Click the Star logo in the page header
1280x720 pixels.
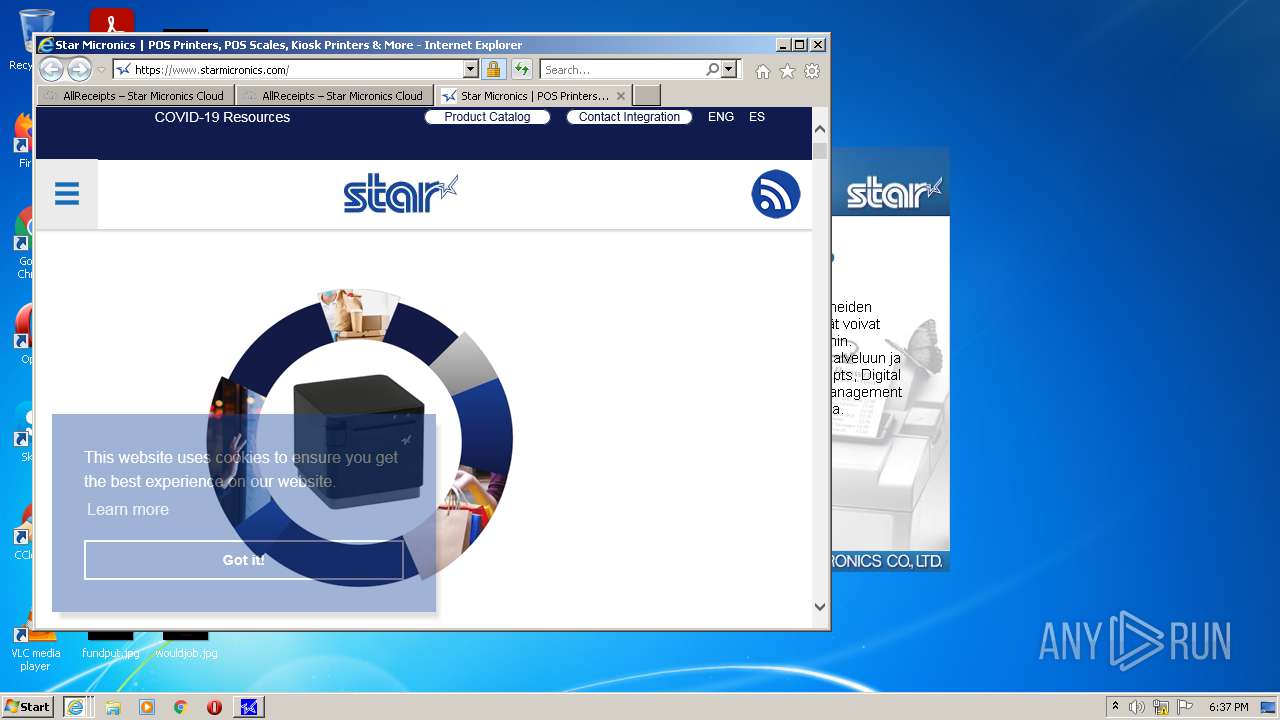(x=400, y=194)
